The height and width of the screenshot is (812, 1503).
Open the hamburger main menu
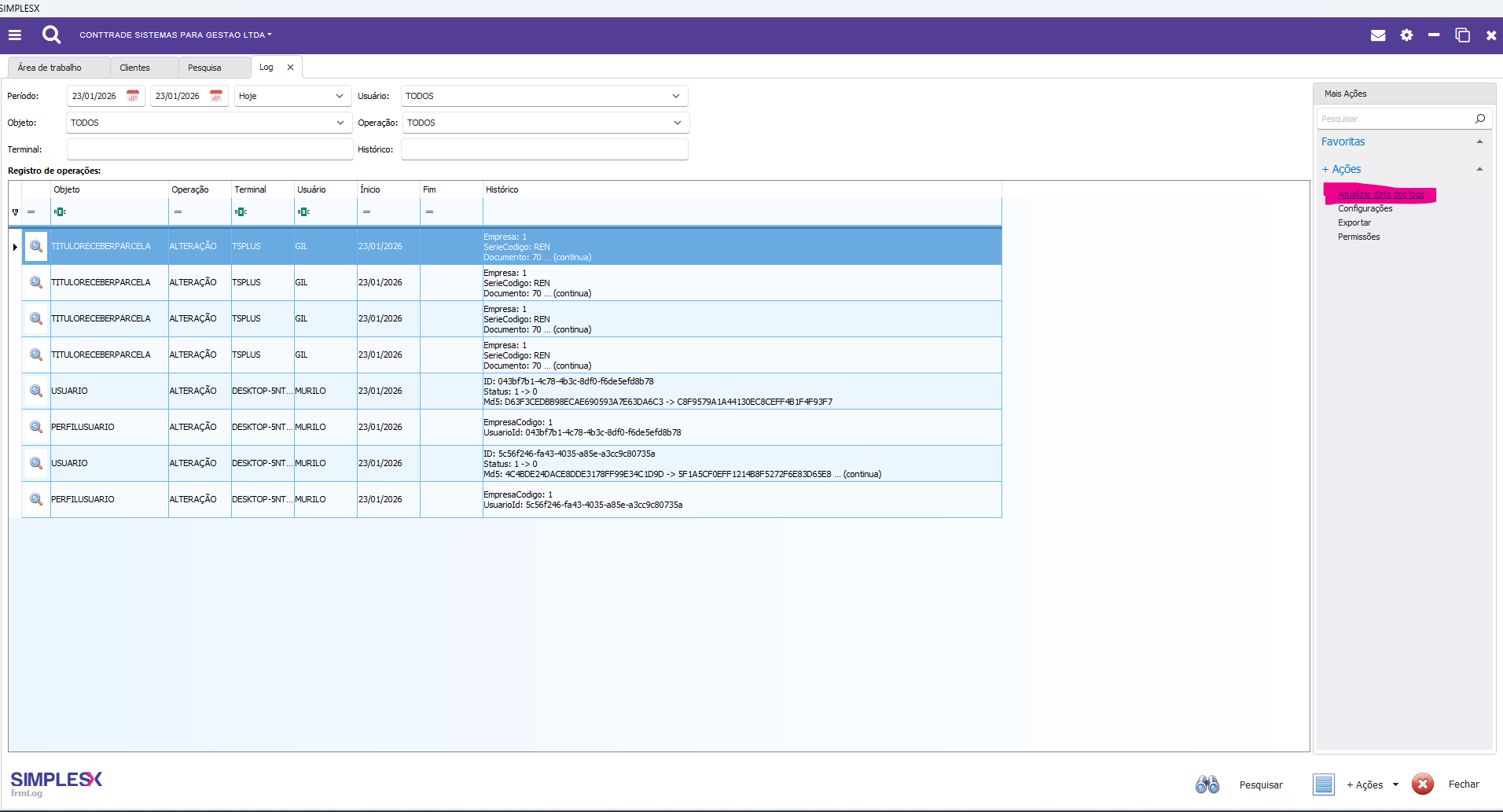coord(15,35)
